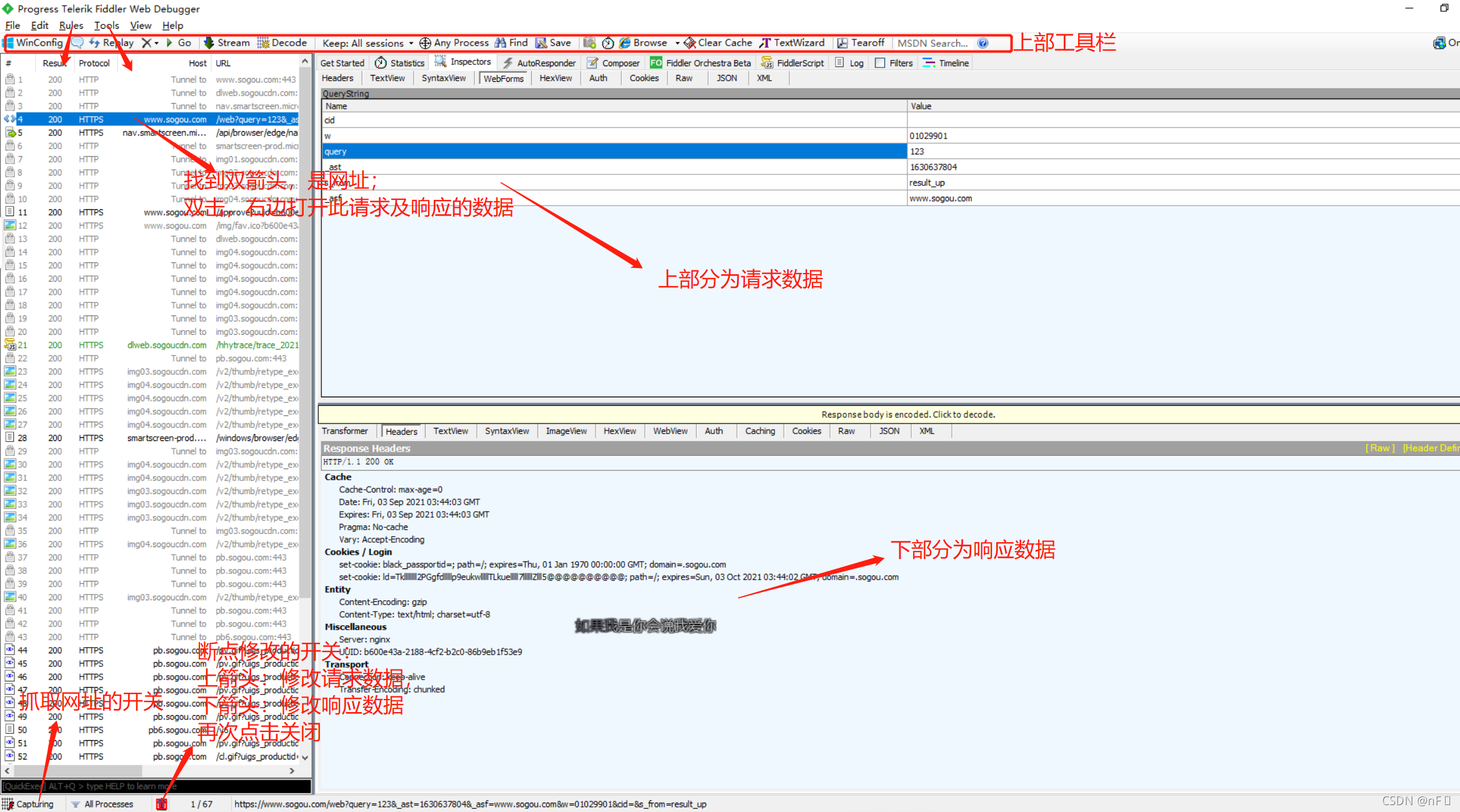Click the Tearoff toolbar button
The width and height of the screenshot is (1460, 812).
861,42
